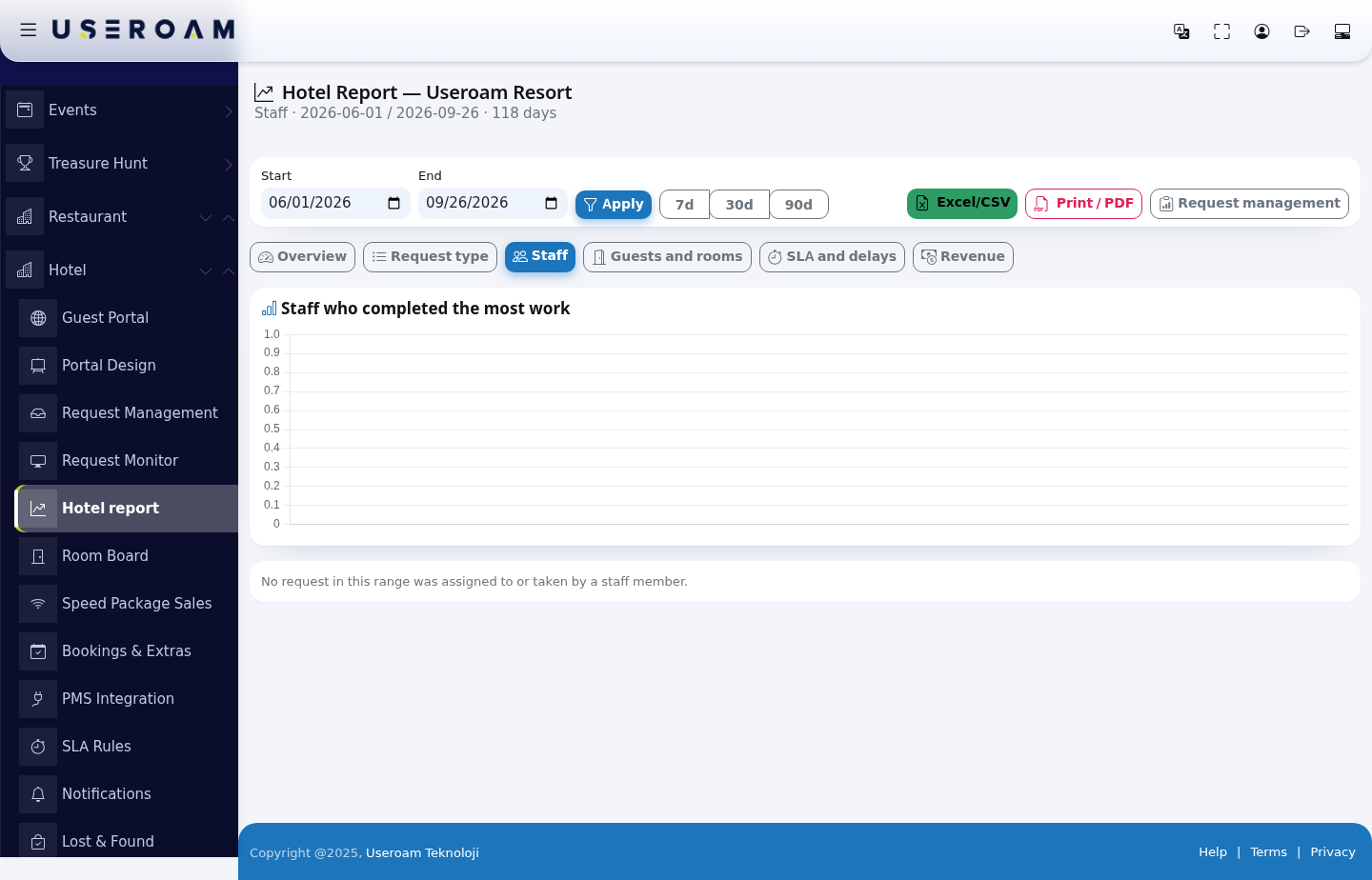Open the Privacy link in footer
The image size is (1372, 880).
1333,852
